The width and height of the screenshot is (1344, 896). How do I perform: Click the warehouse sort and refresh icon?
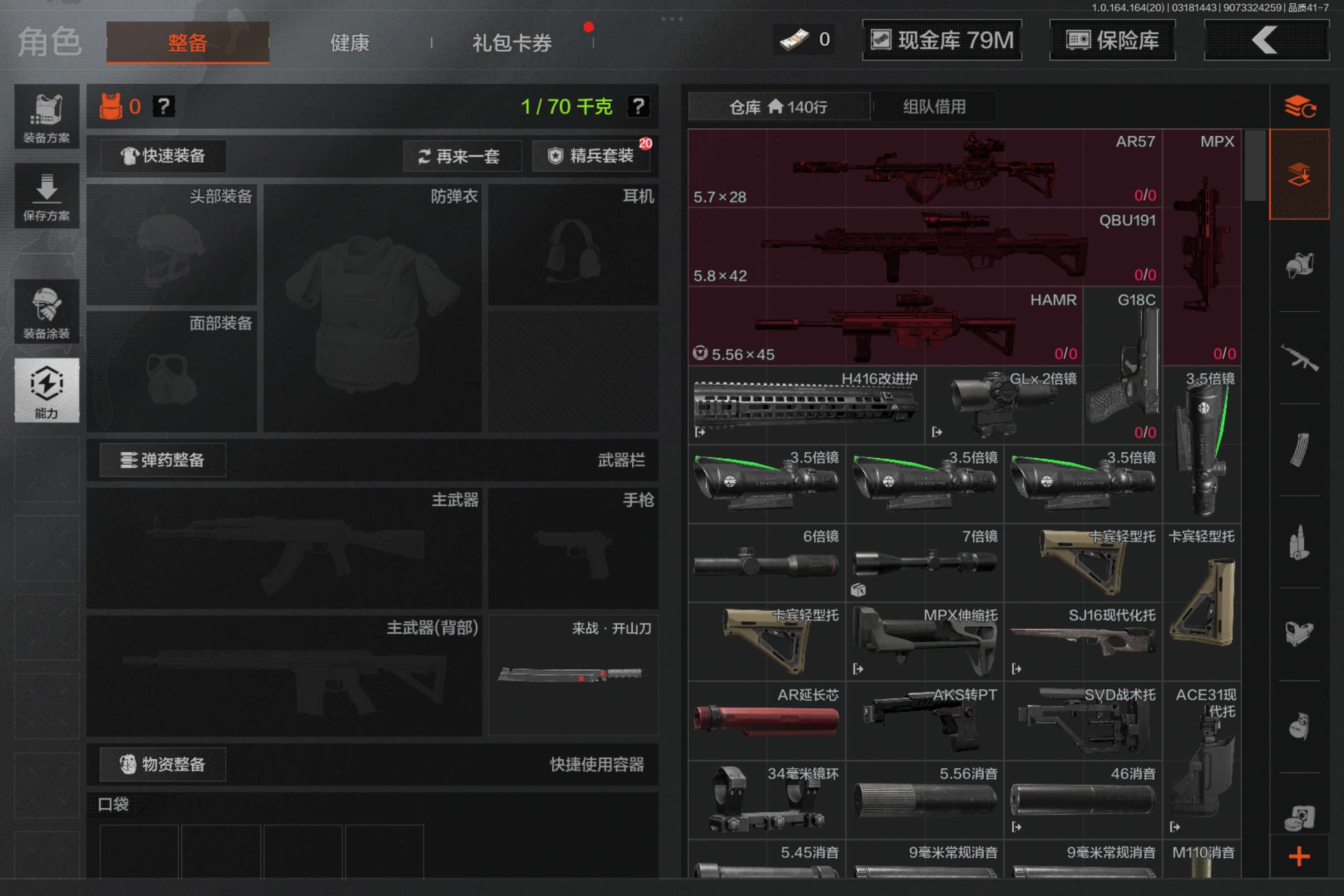click(x=1299, y=107)
